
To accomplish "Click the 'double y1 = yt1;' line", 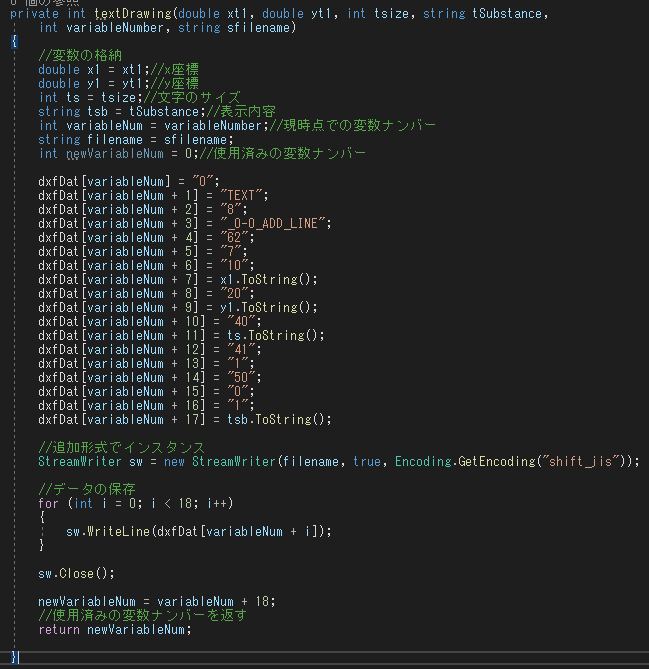I will coord(93,84).
